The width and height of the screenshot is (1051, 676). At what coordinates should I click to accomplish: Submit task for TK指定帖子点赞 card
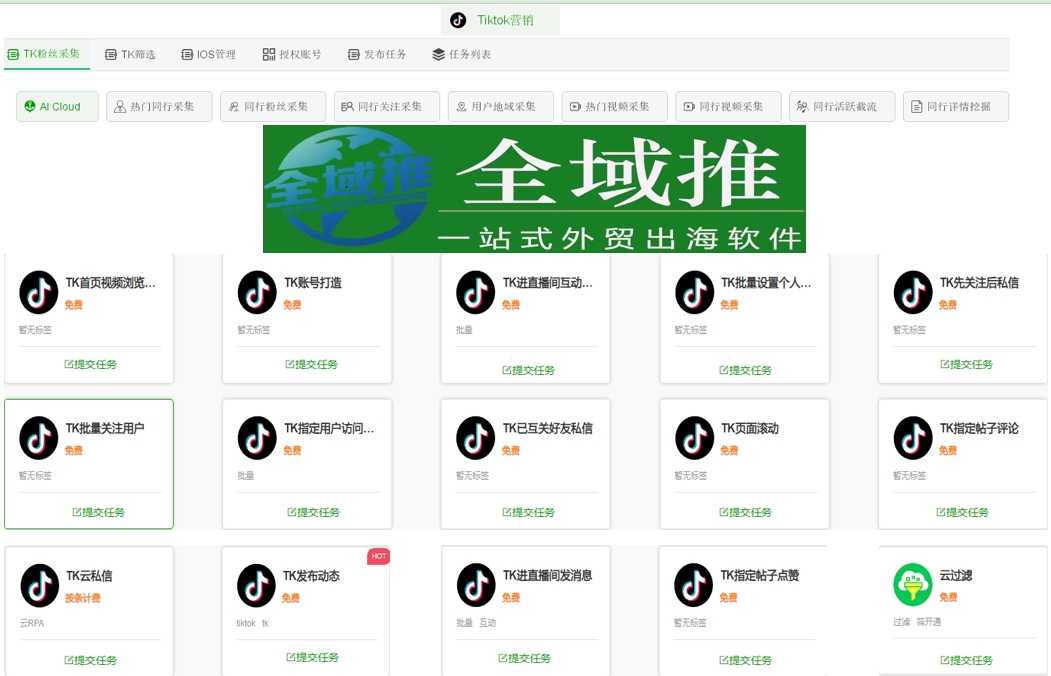745,660
